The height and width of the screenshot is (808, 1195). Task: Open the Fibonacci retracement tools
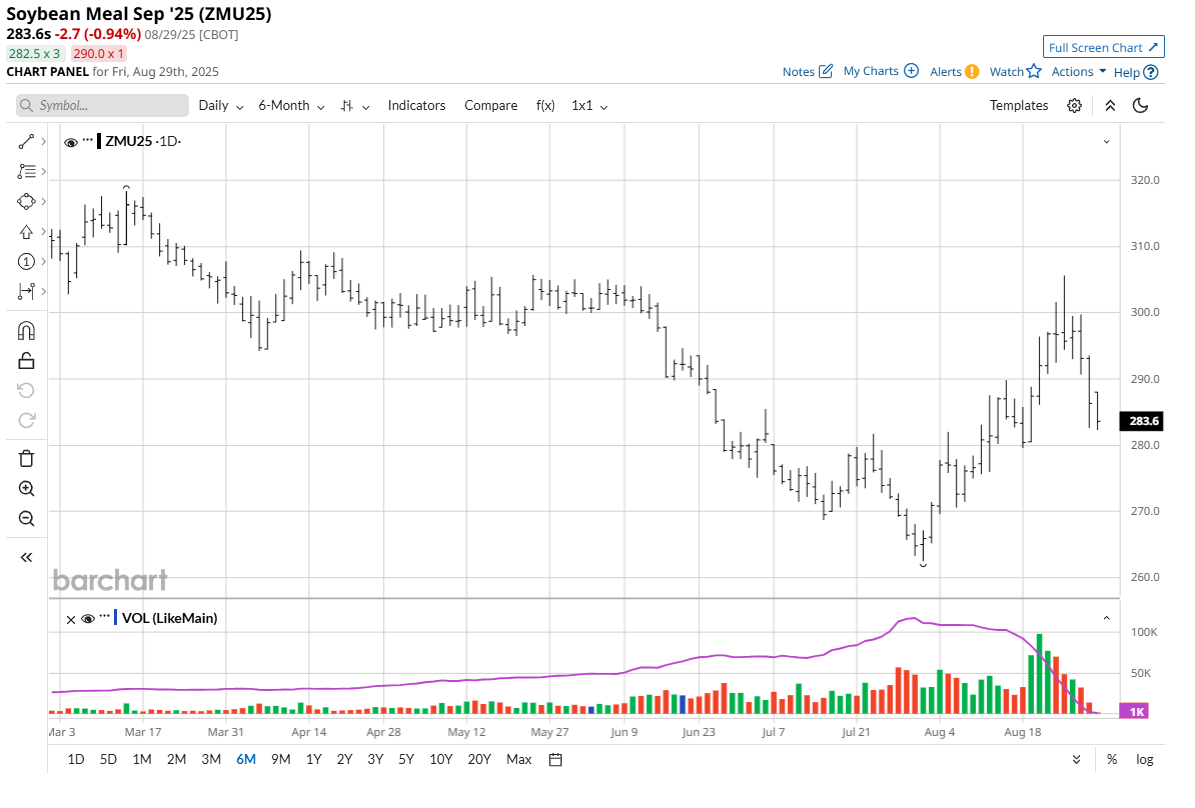click(26, 172)
